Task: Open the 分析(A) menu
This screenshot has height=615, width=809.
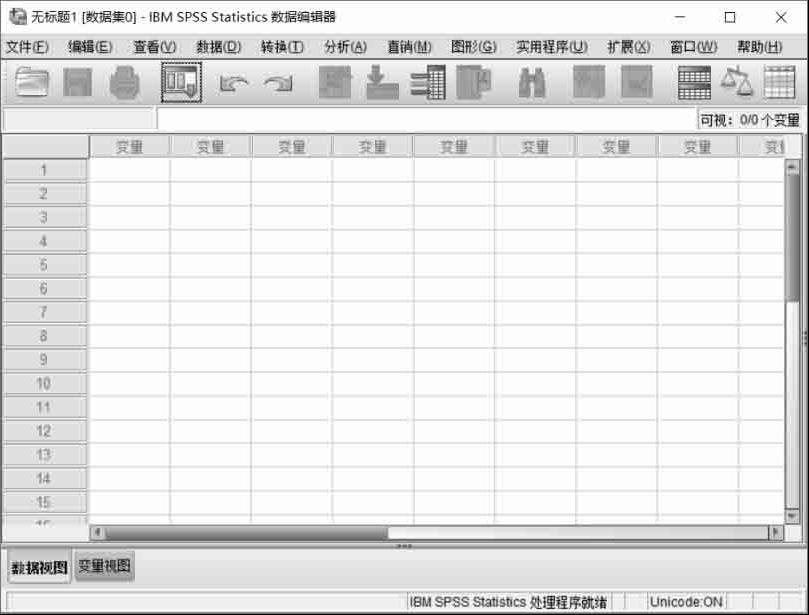Action: point(345,47)
